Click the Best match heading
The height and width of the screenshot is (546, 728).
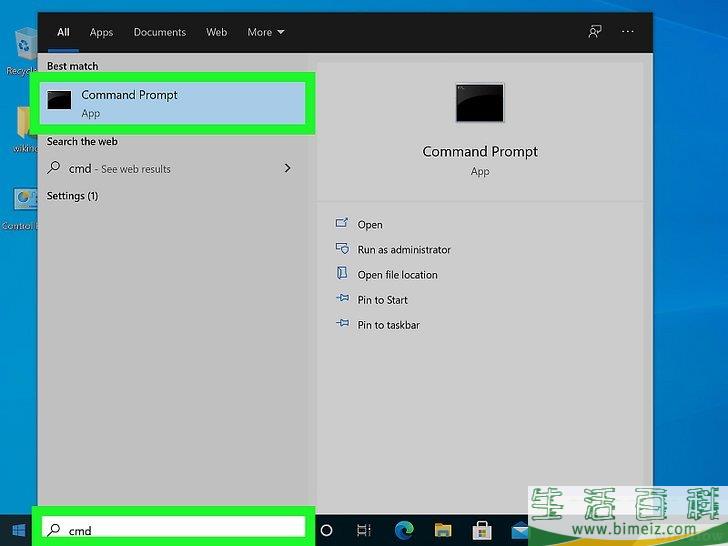tap(72, 66)
